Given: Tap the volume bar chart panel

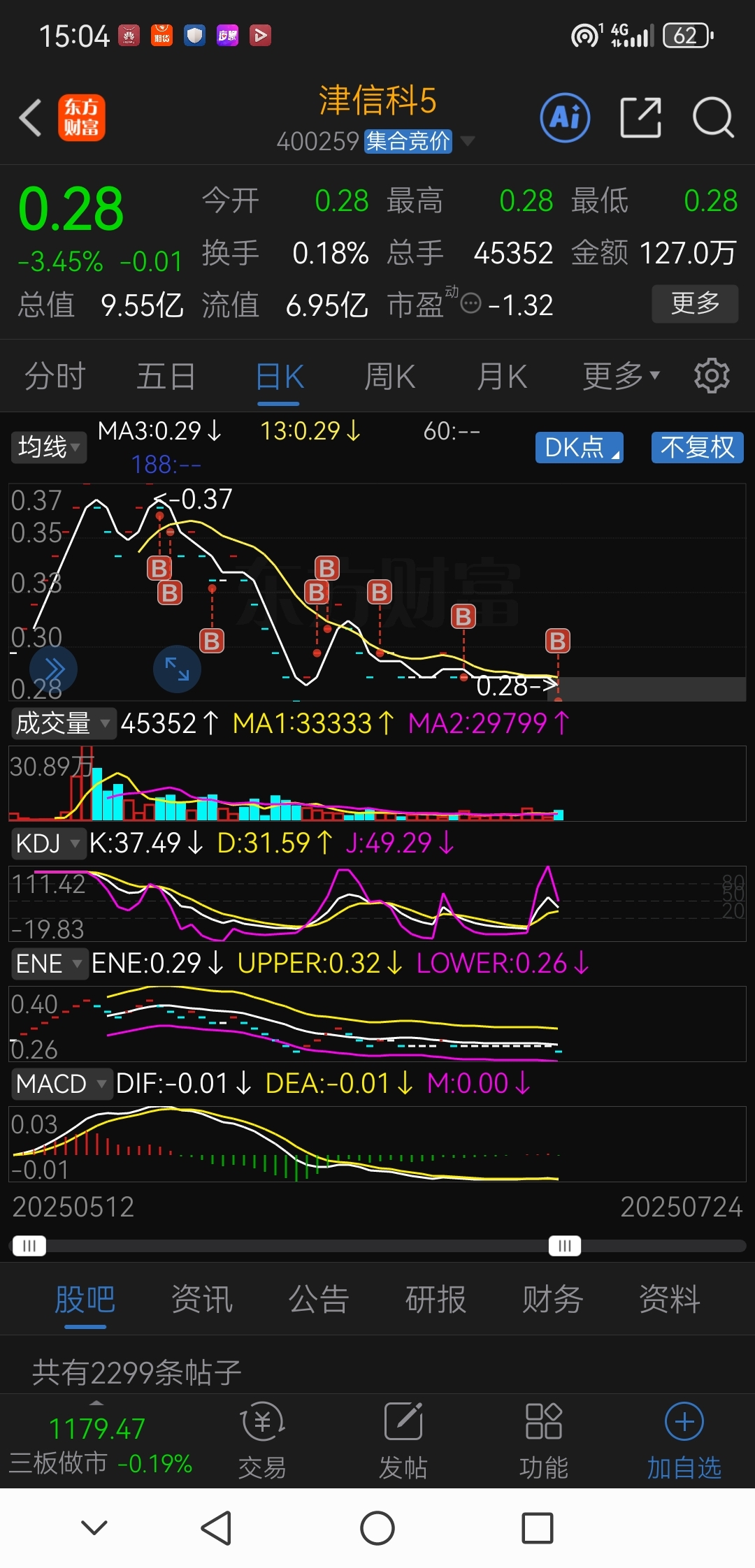Looking at the screenshot, I should pyautogui.click(x=377, y=783).
